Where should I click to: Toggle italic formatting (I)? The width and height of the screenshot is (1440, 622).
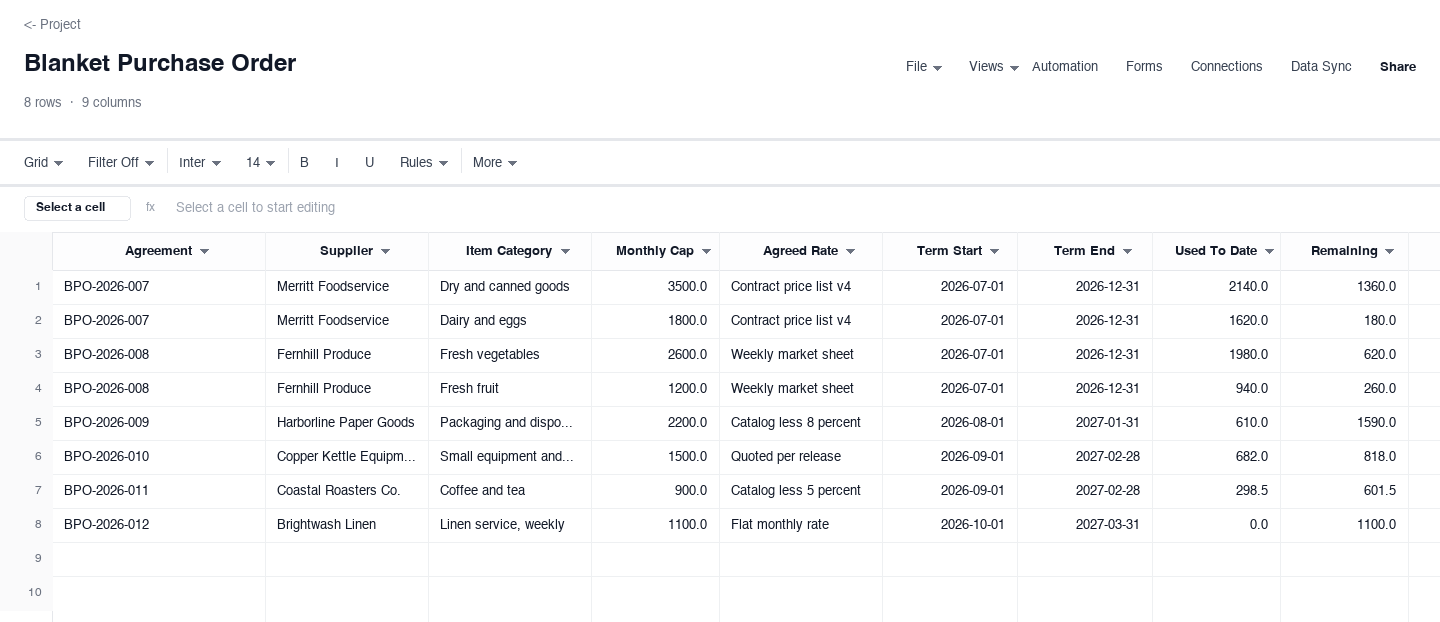point(337,163)
